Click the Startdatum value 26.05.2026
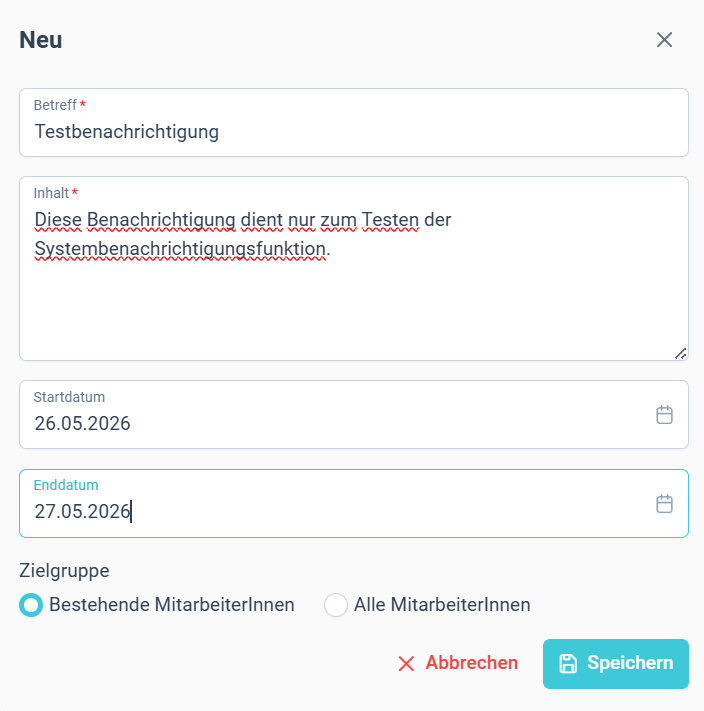 point(82,423)
